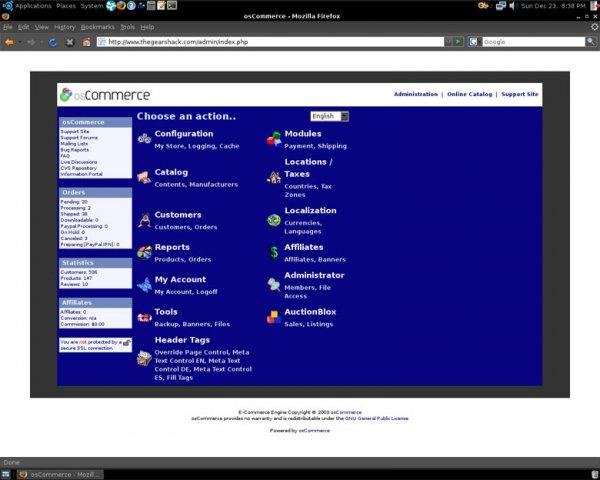Click the Locations / Taxes house icon
Image resolution: width=600 pixels, height=480 pixels.
(274, 178)
